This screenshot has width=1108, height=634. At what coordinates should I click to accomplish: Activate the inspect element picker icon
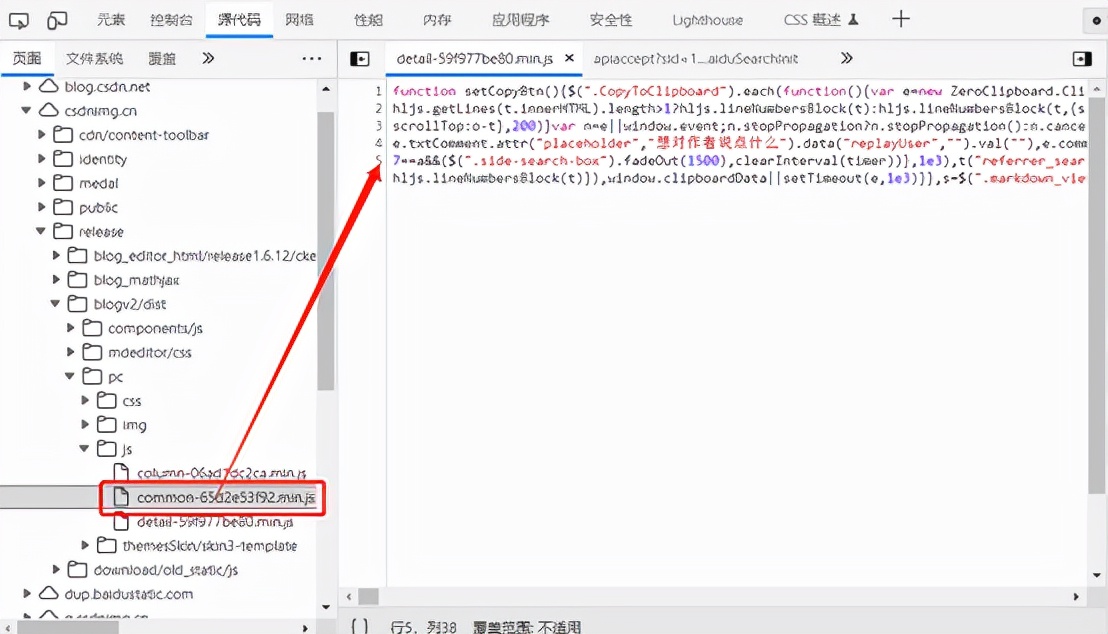point(19,20)
